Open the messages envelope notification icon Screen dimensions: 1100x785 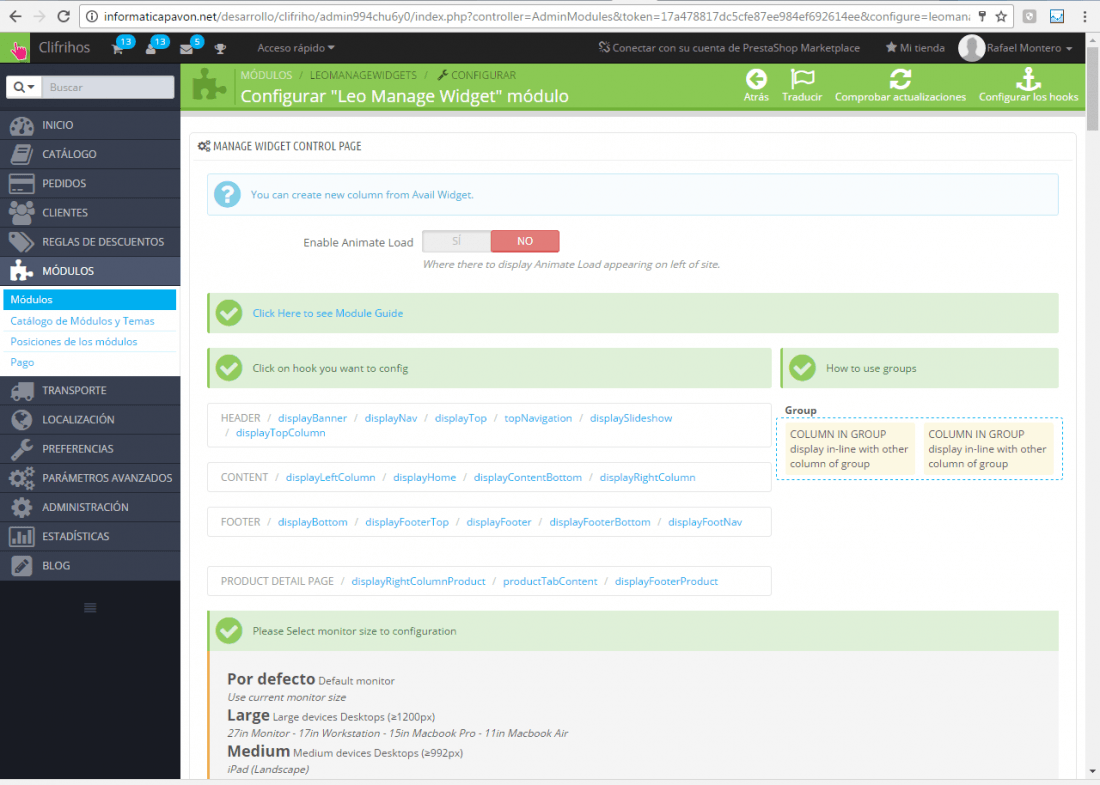(186, 48)
